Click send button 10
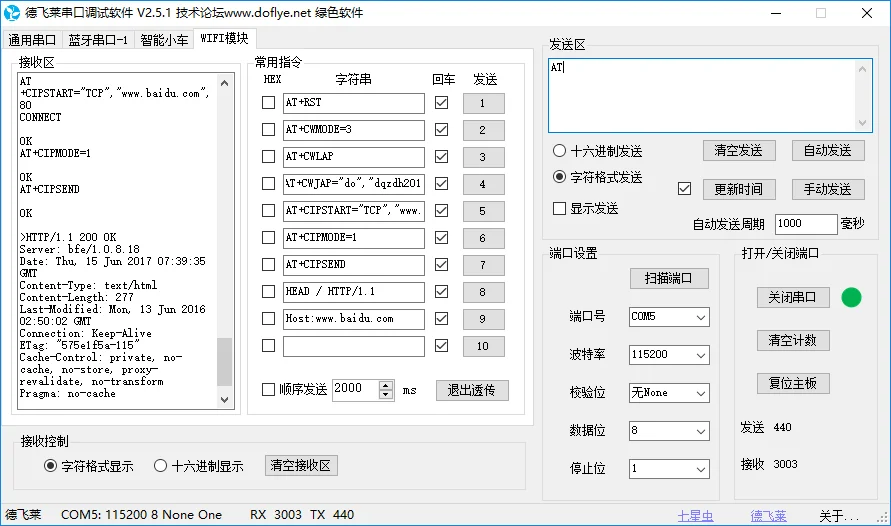This screenshot has height=526, width=891. pyautogui.click(x=483, y=346)
